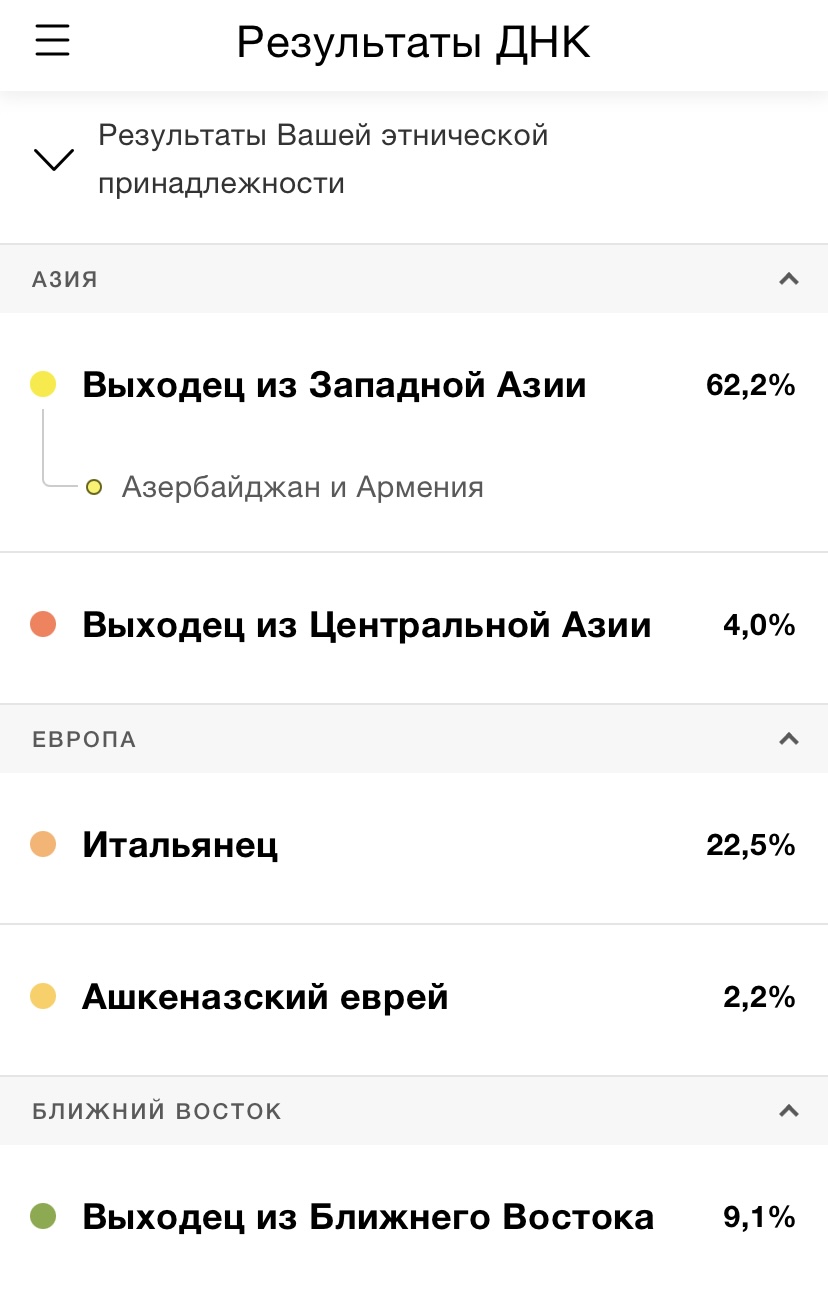Open Выходец из Ближнего Востока entry

point(367,1218)
